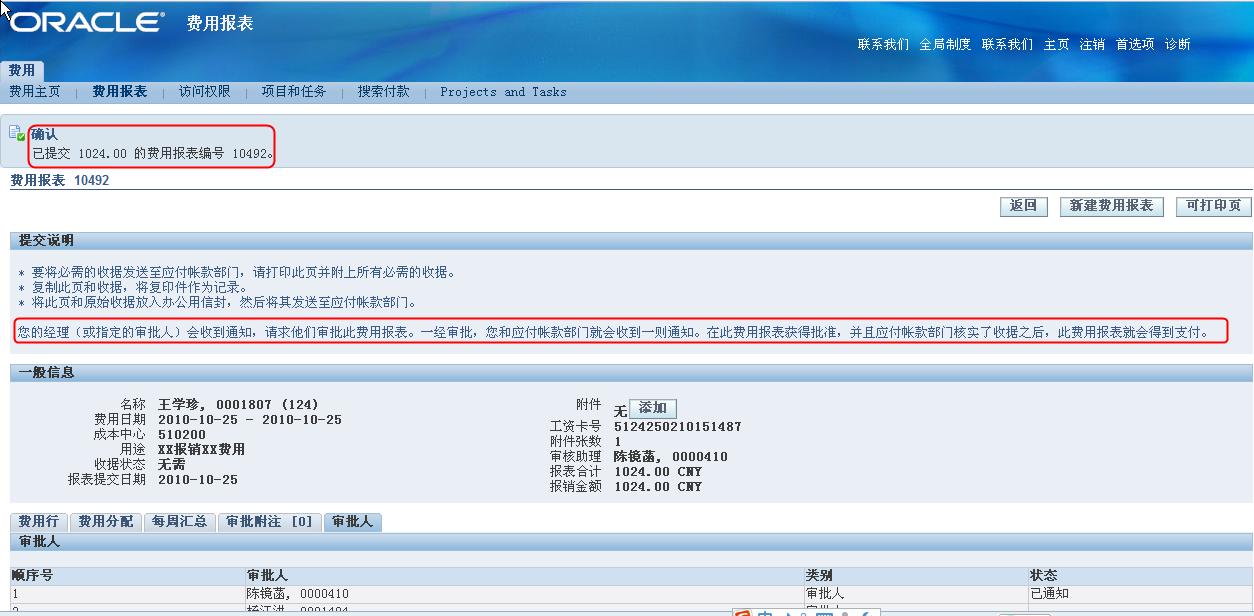Open 首选项 (Preferences) from the top links
Image resolution: width=1254 pixels, height=616 pixels.
pyautogui.click(x=1133, y=44)
